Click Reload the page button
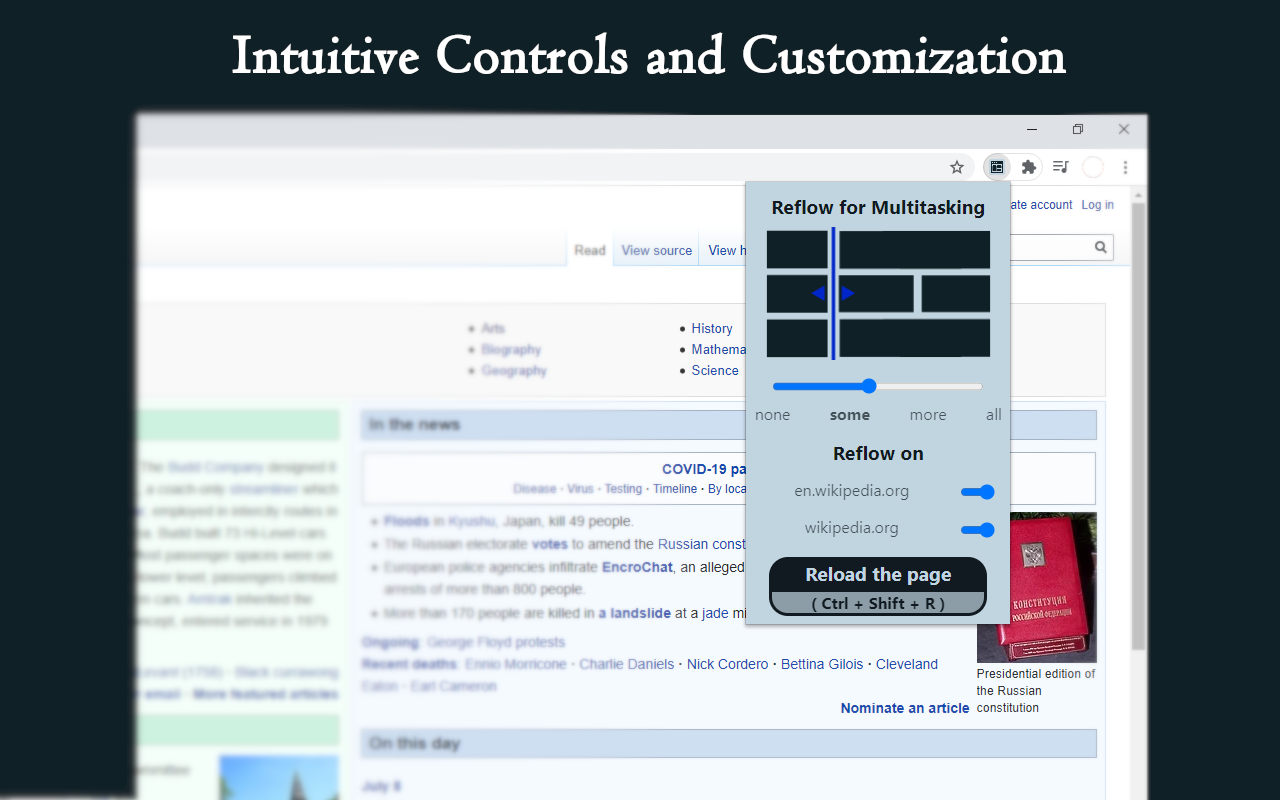Image resolution: width=1280 pixels, height=800 pixels. [x=878, y=586]
